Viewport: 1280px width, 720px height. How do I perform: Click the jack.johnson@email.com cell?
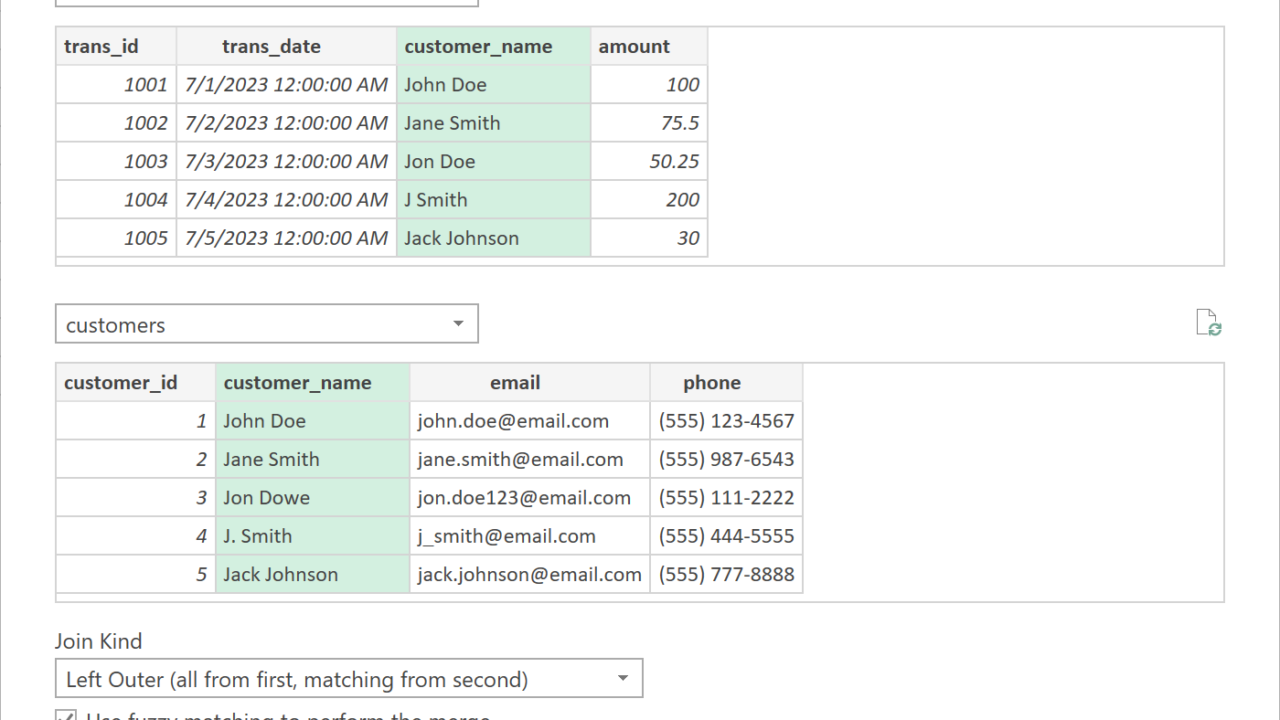(529, 574)
